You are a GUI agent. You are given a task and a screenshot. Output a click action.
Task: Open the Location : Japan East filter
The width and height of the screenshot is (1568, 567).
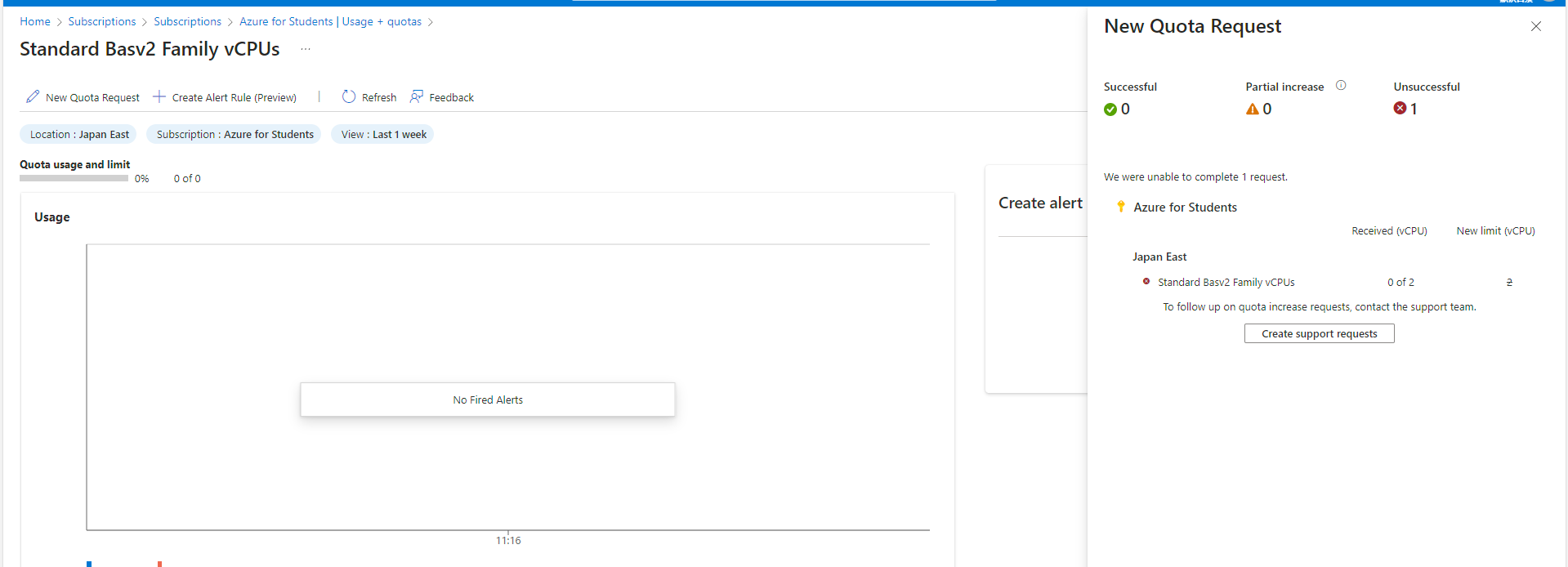click(x=78, y=134)
